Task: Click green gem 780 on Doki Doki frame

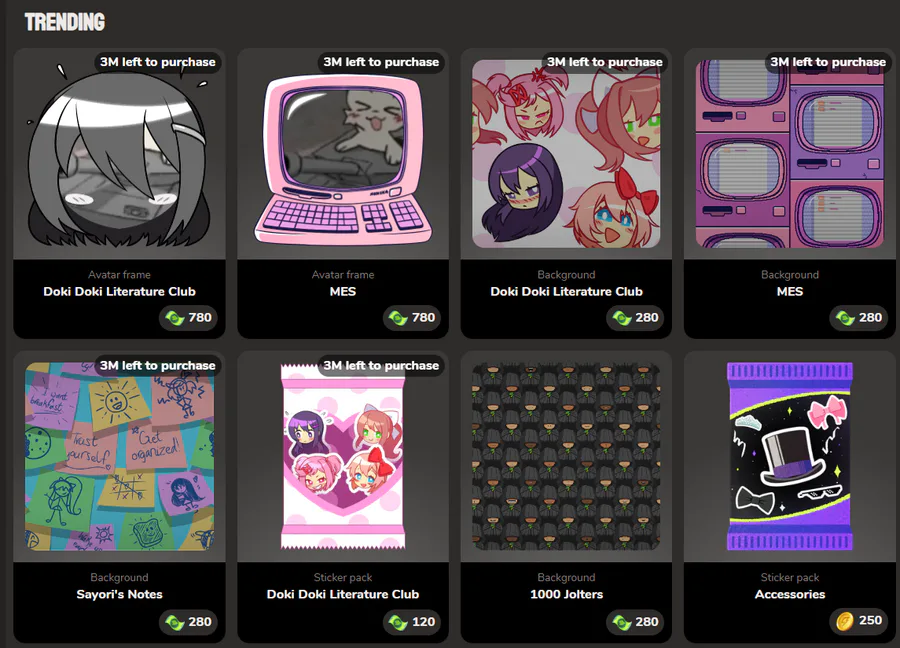Action: [x=189, y=317]
